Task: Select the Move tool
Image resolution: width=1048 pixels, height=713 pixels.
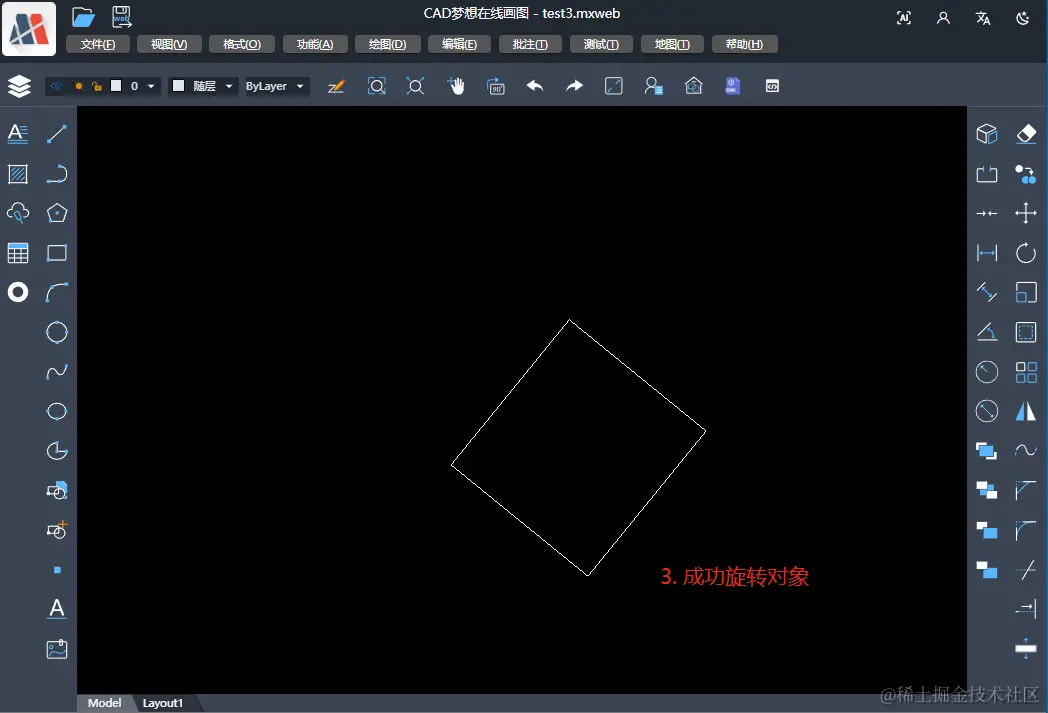Action: click(1026, 213)
